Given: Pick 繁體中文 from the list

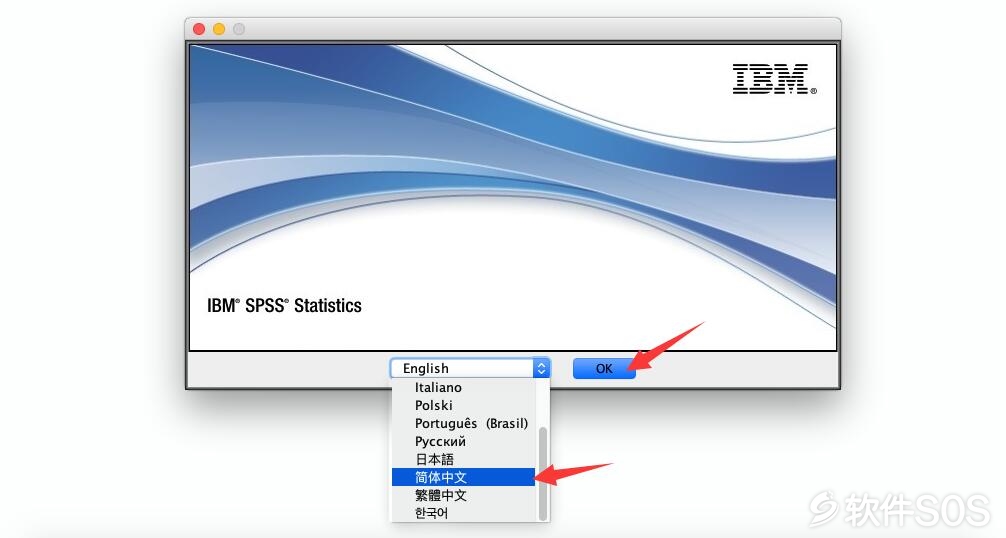Looking at the screenshot, I should point(463,495).
